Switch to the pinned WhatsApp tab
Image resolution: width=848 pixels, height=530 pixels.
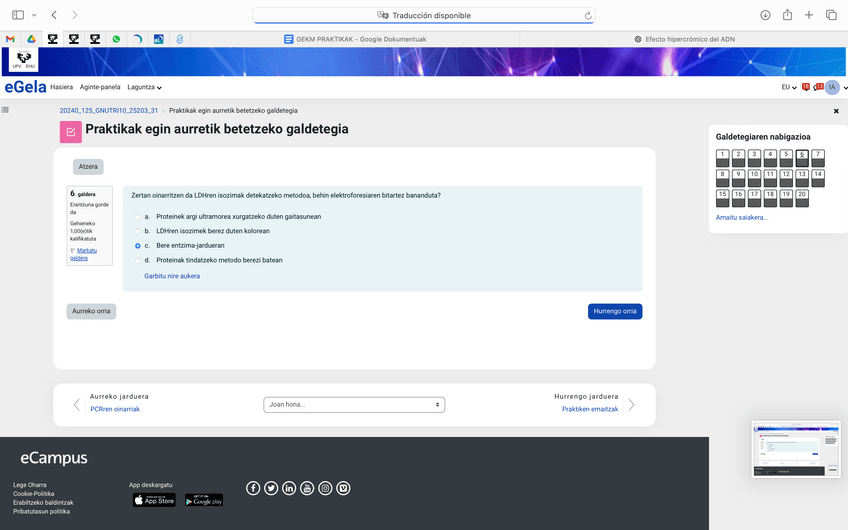coord(116,39)
